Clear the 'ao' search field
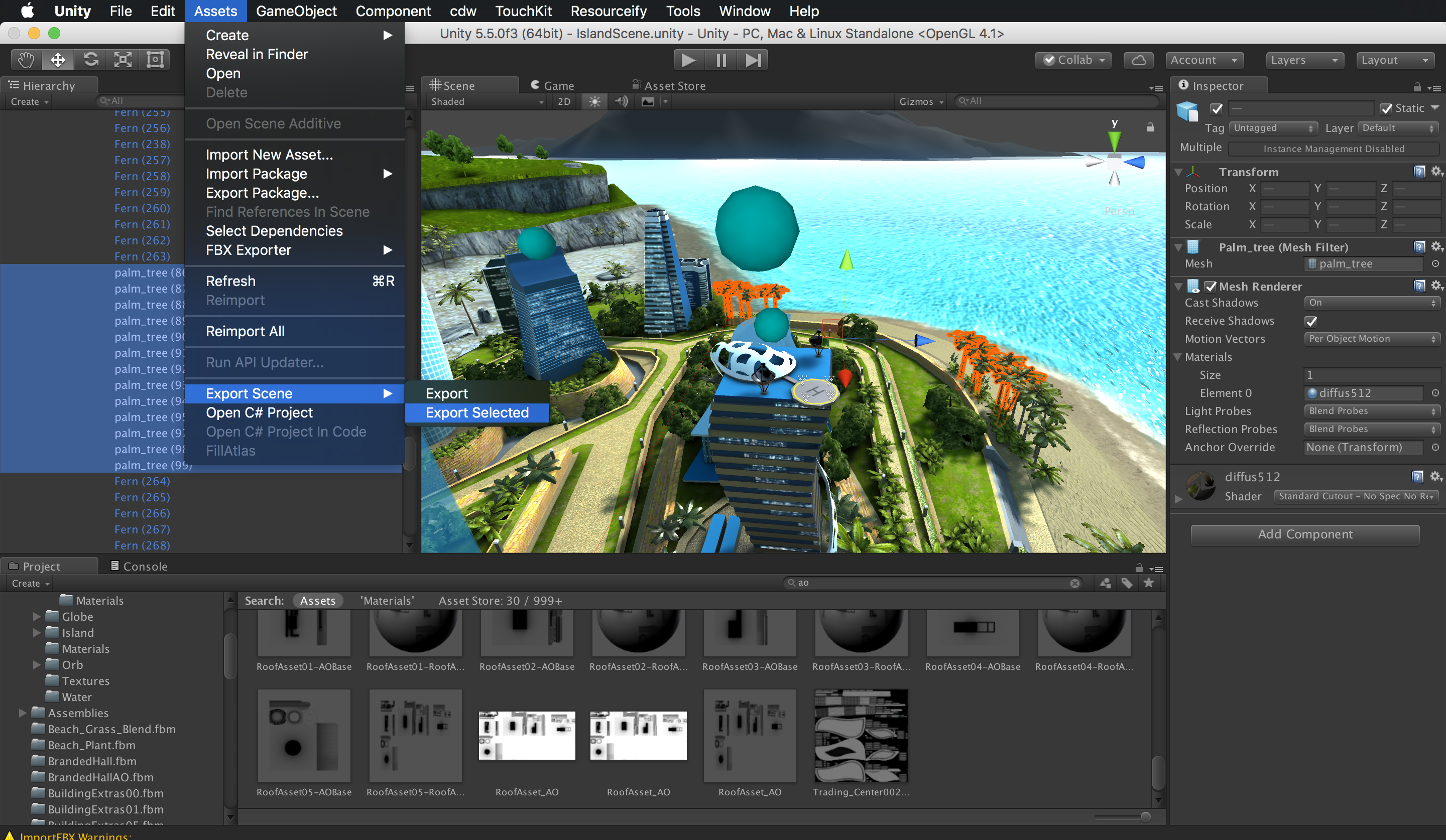 click(1075, 583)
